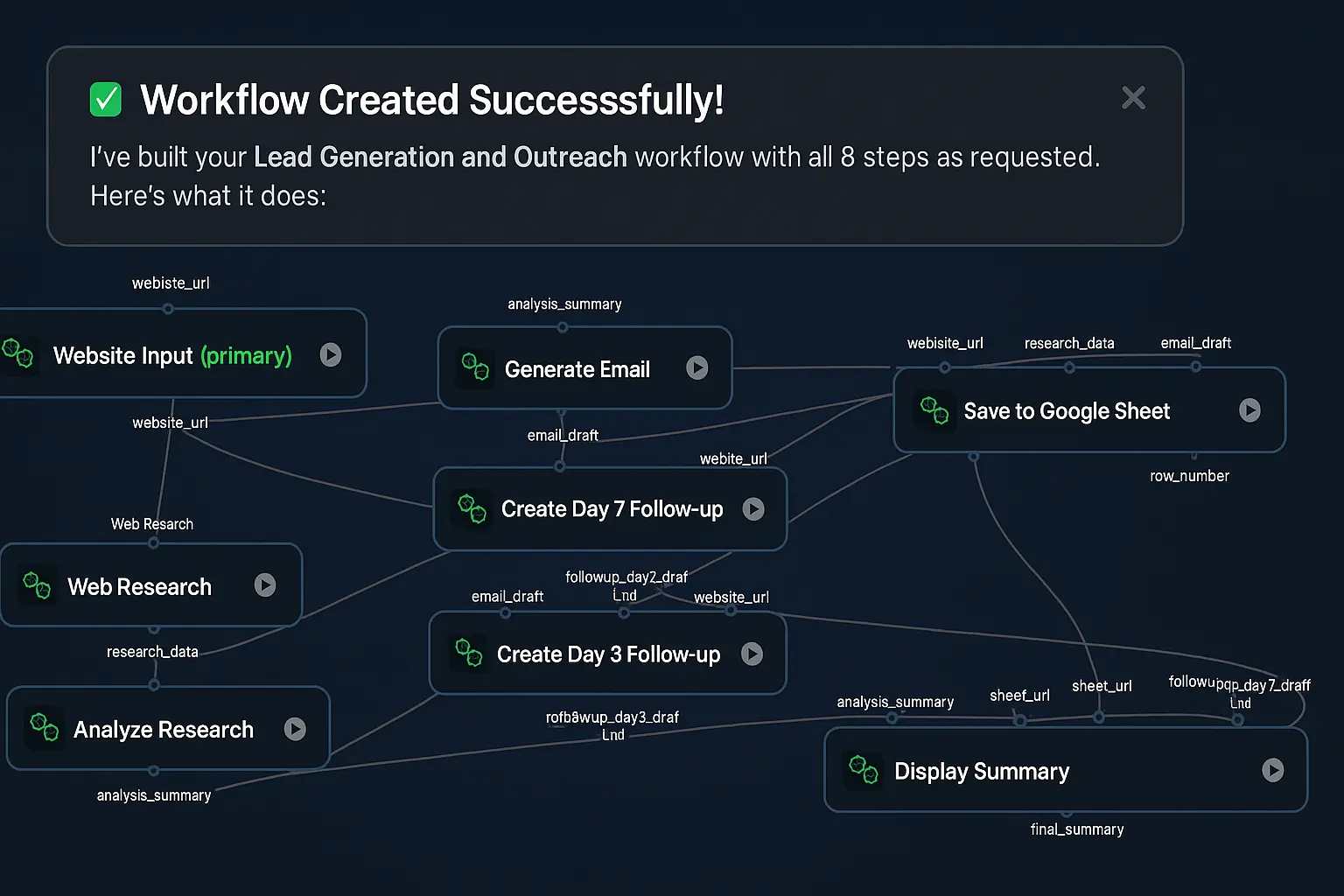Viewport: 1344px width, 896px height.
Task: Dismiss the Workflow Created notification
Action: click(x=1133, y=98)
